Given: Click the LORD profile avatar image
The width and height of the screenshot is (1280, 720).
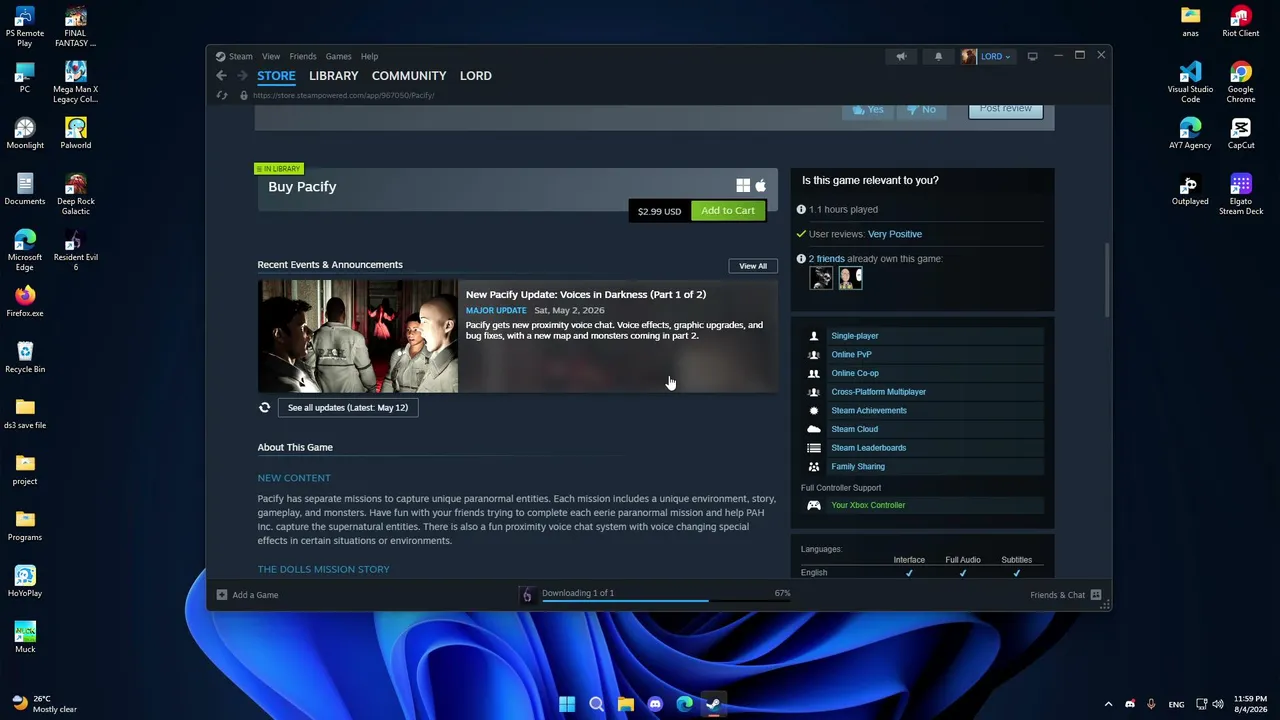Looking at the screenshot, I should point(968,56).
